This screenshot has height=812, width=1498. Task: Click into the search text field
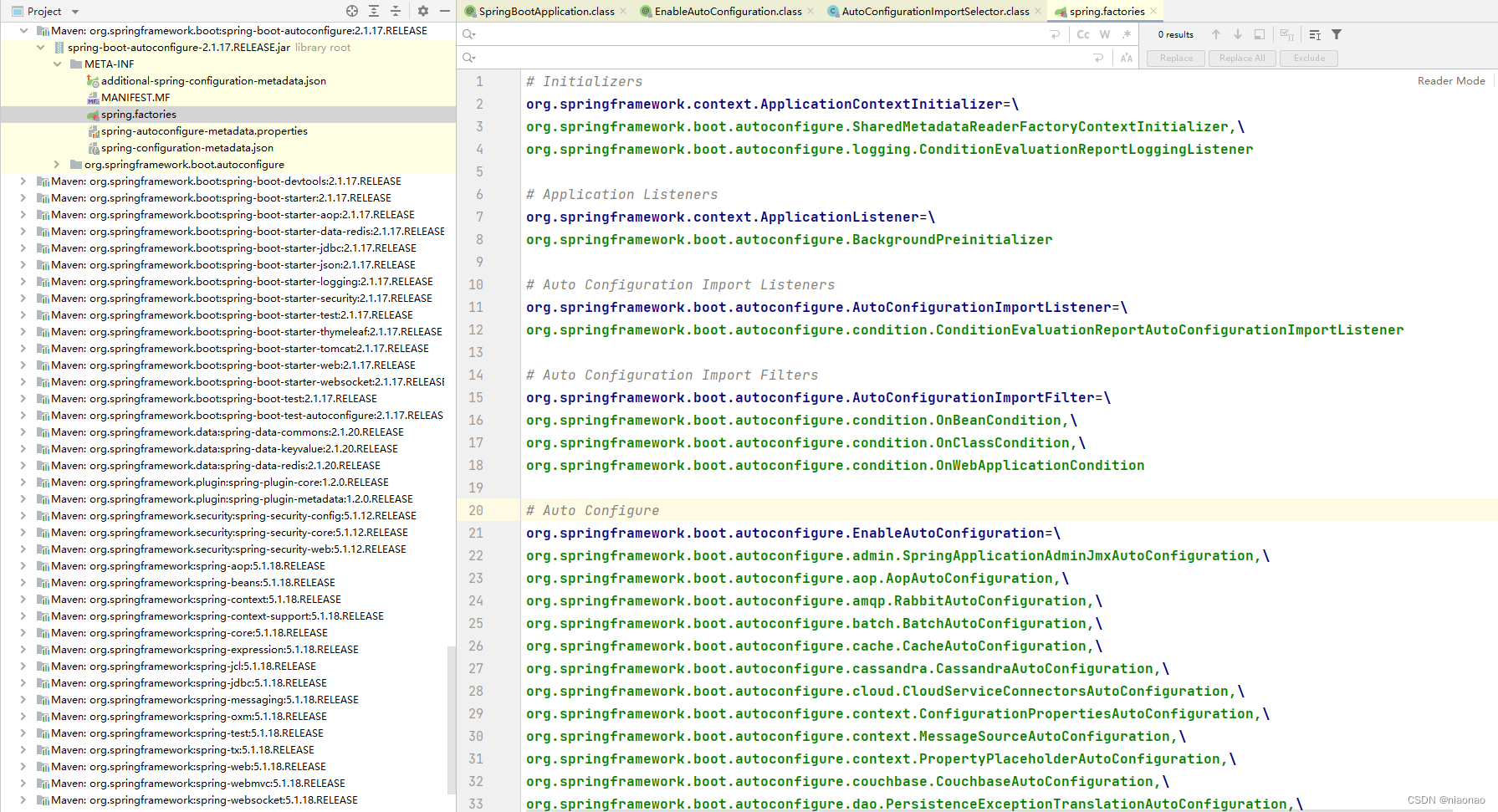pos(761,34)
